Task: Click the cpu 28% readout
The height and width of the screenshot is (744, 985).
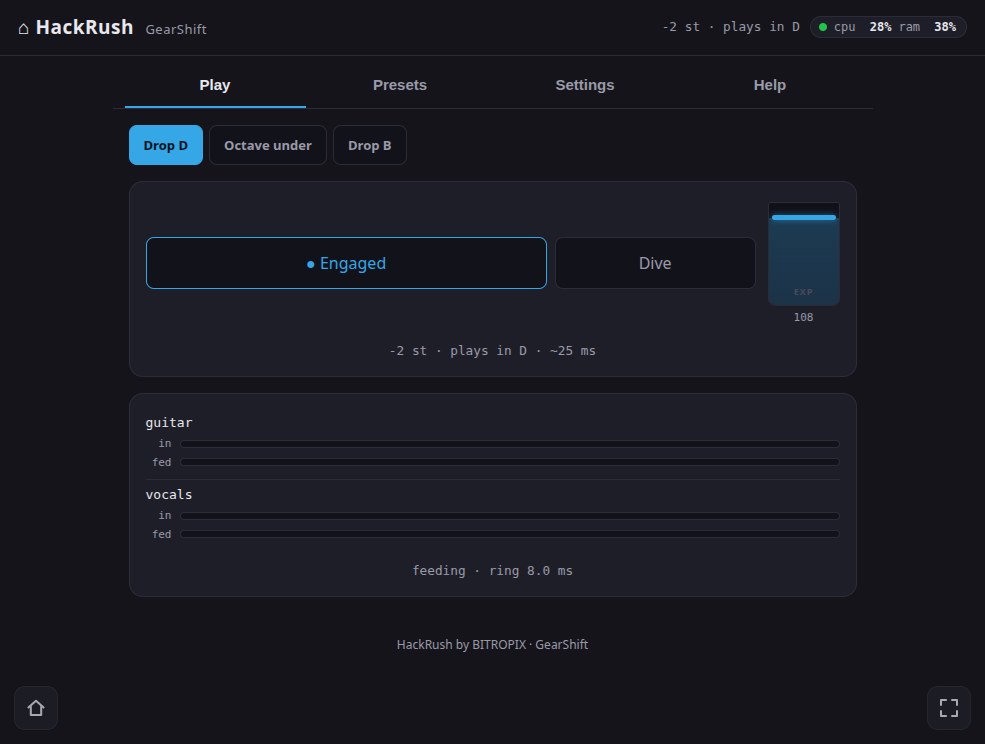Action: [863, 27]
